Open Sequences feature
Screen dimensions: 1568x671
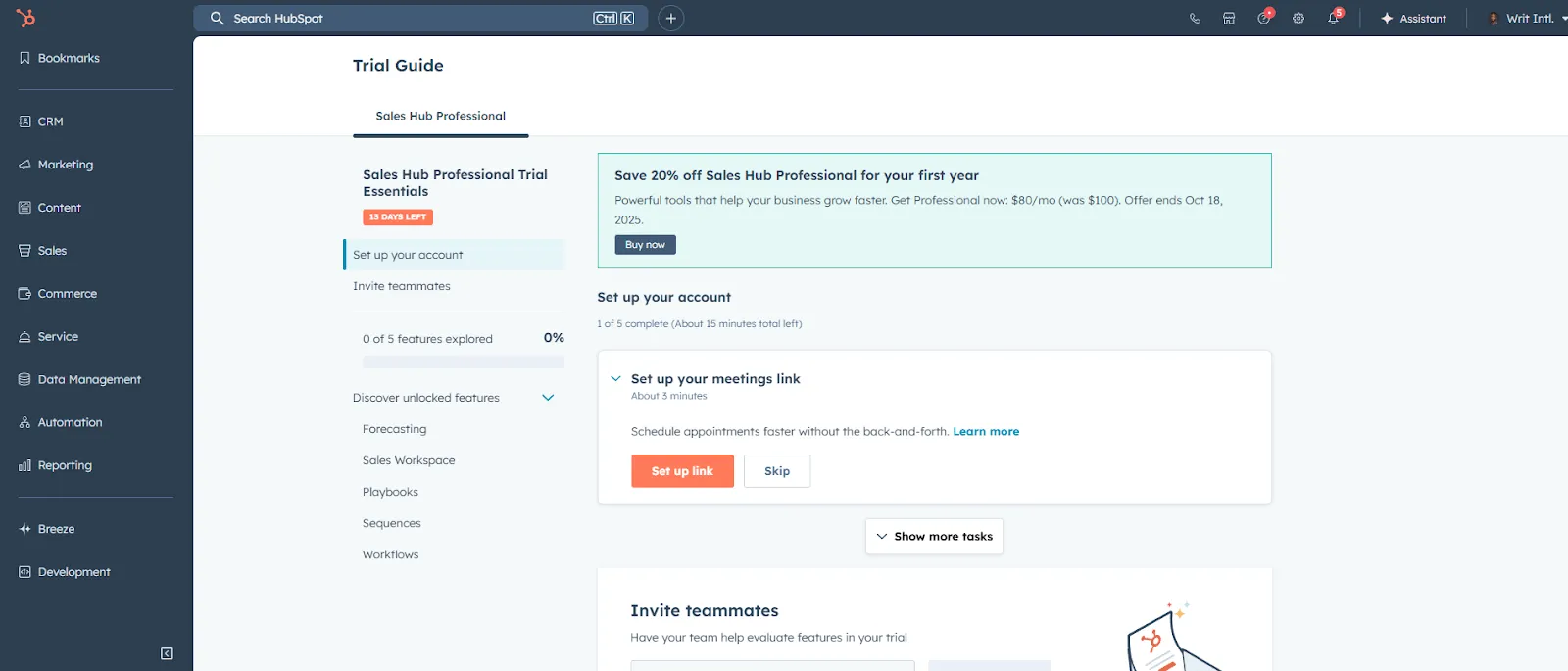pos(392,523)
